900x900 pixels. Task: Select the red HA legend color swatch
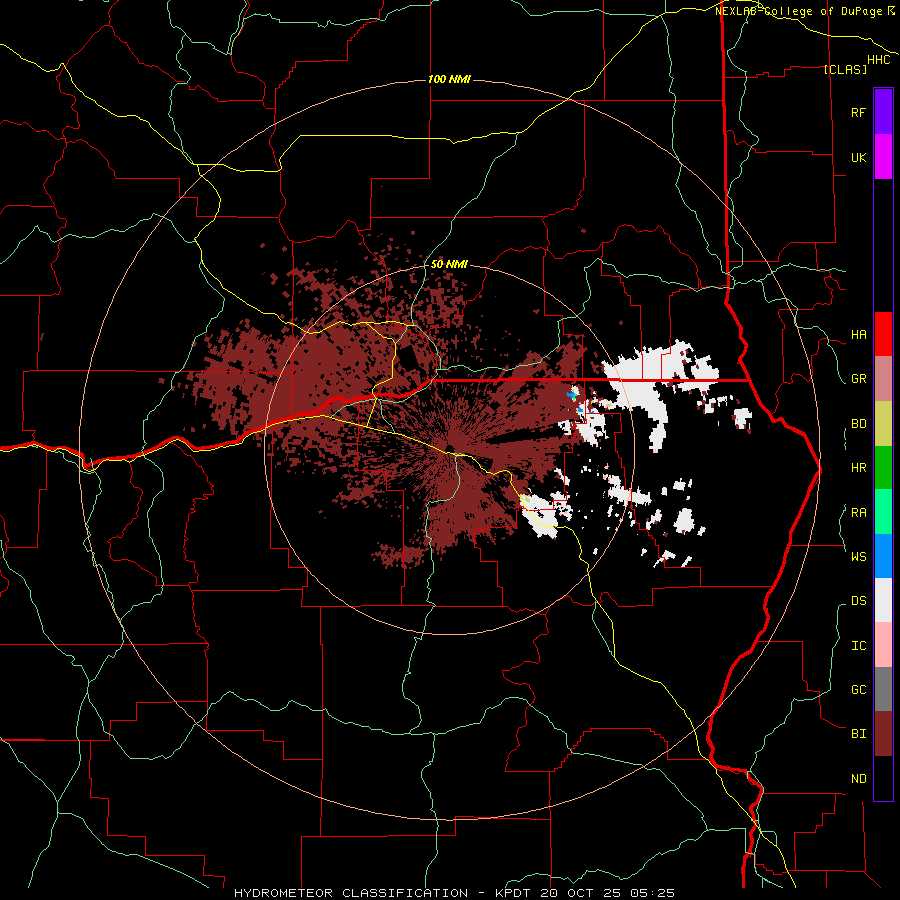pos(883,334)
